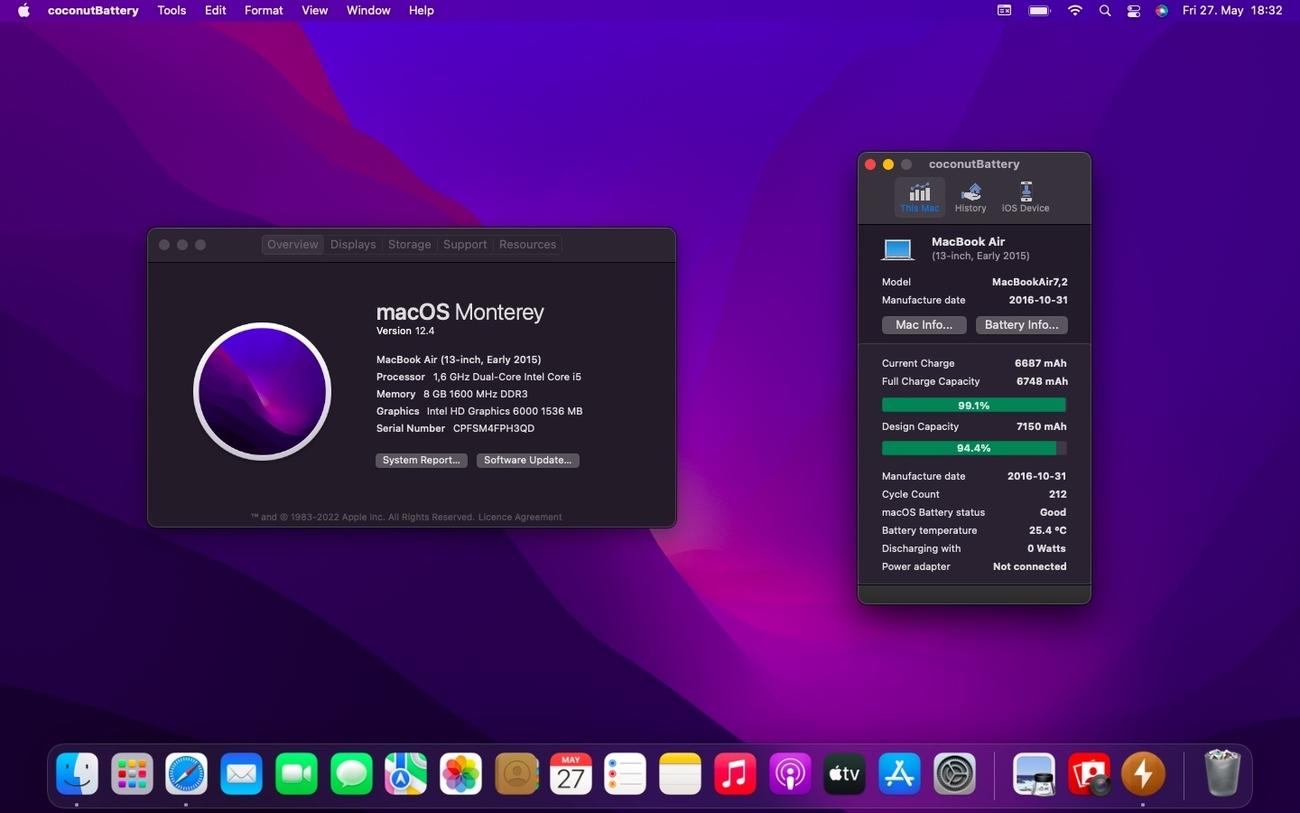
Task: Switch to the Resources tab
Action: (527, 244)
